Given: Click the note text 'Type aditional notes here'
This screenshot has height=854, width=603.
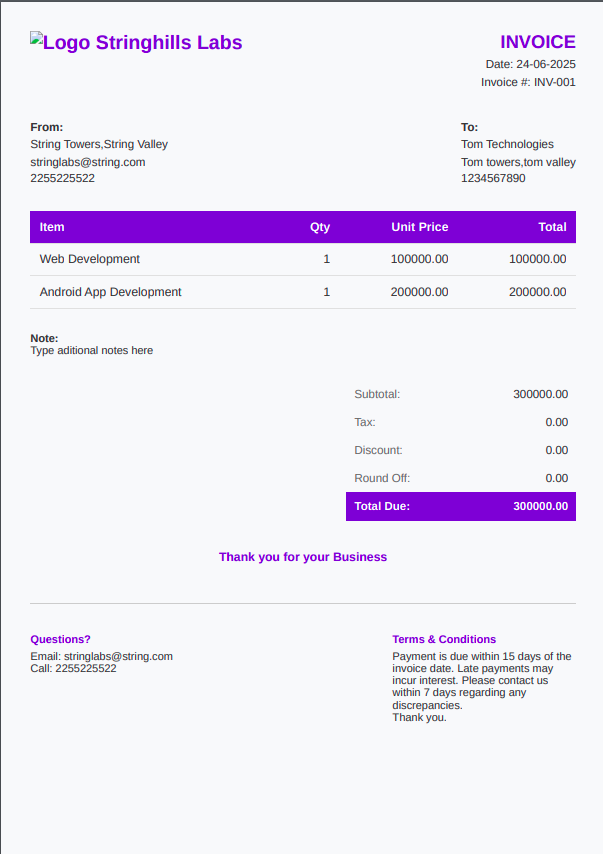Looking at the screenshot, I should [92, 351].
